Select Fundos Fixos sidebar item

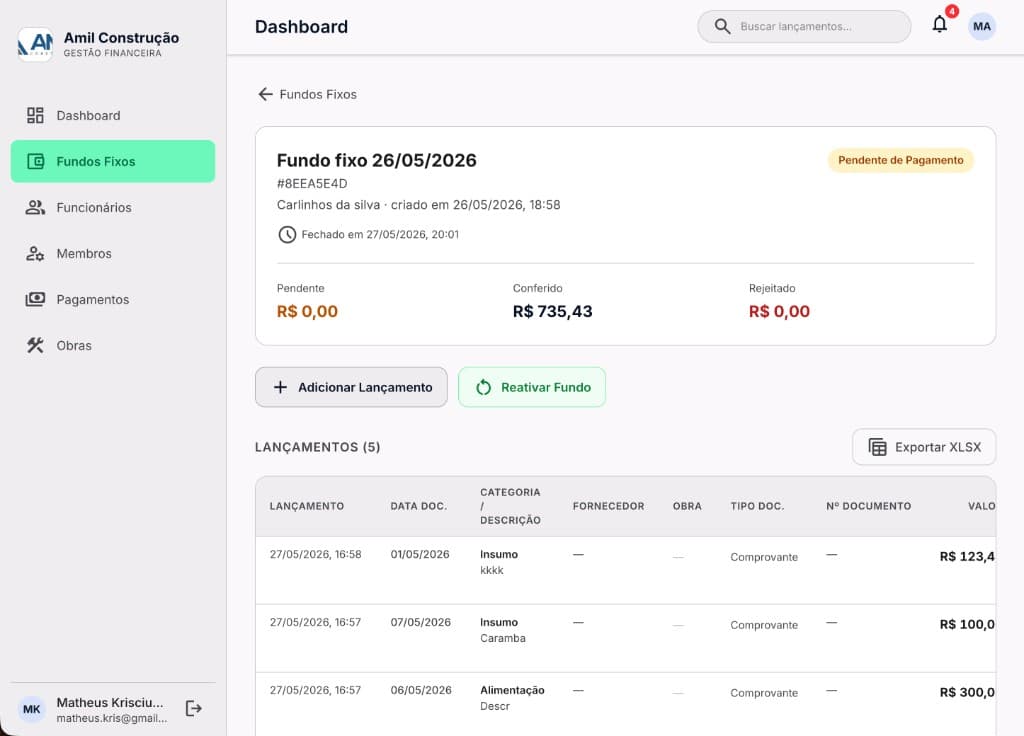[113, 161]
